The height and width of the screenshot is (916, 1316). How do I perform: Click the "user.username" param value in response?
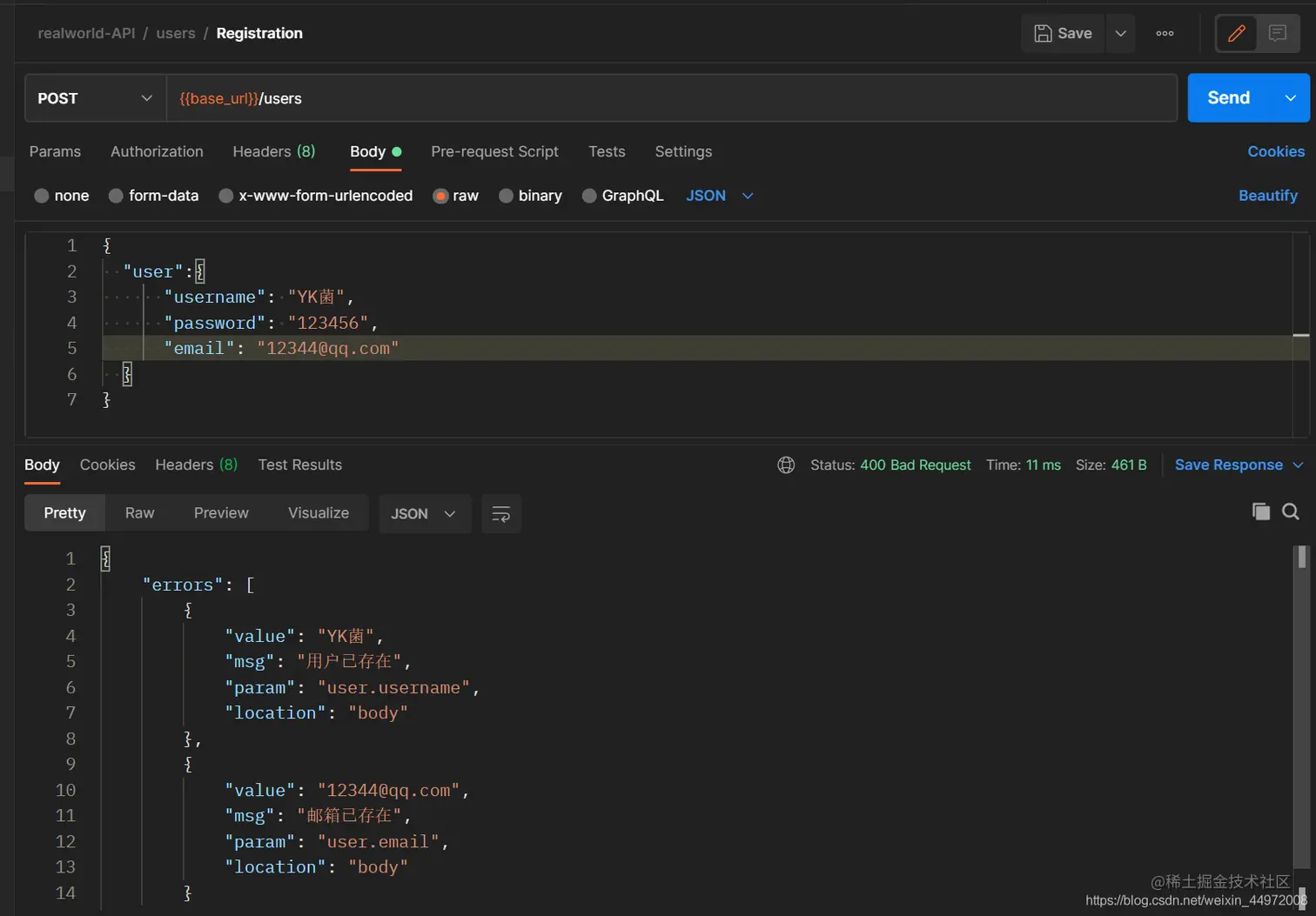coord(394,688)
